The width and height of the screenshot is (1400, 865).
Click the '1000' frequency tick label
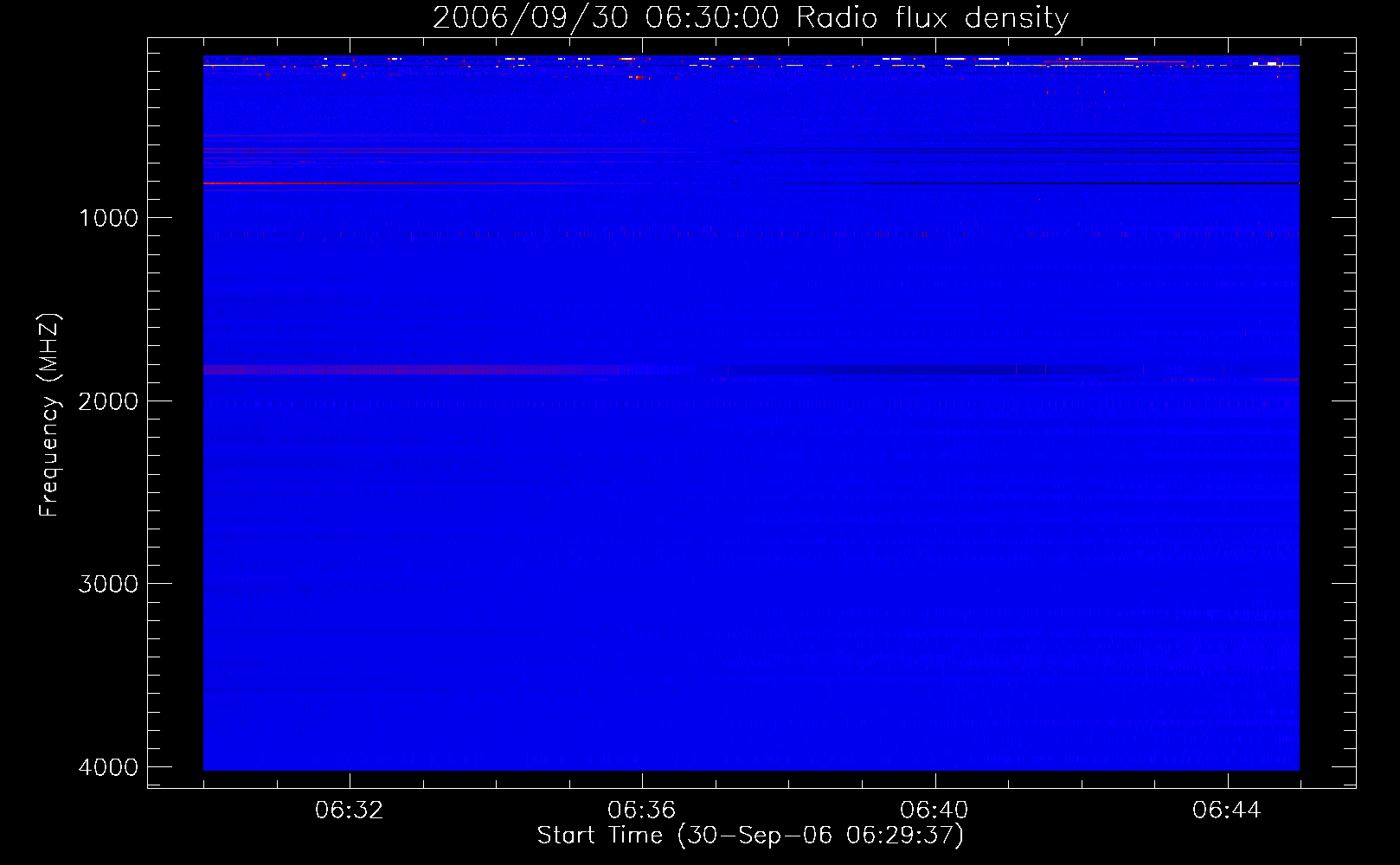[x=109, y=218]
